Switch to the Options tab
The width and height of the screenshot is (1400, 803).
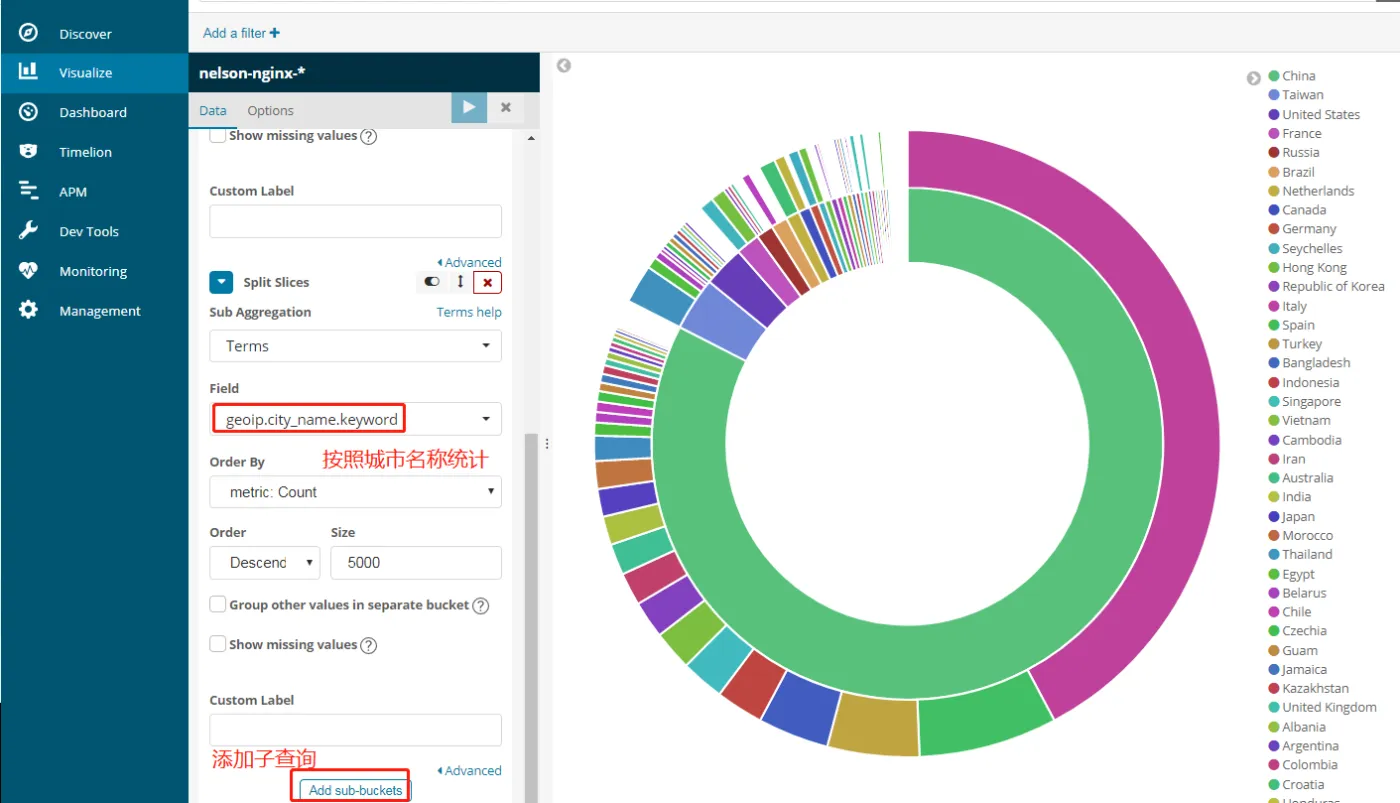270,110
